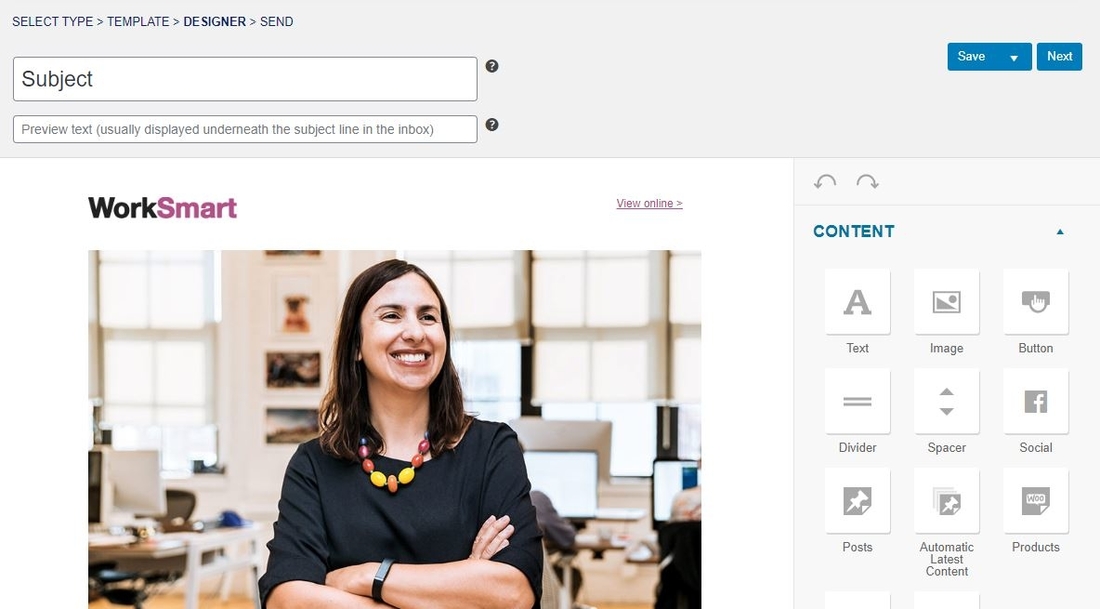Click the undo arrow icon
1100x609 pixels.
[825, 182]
